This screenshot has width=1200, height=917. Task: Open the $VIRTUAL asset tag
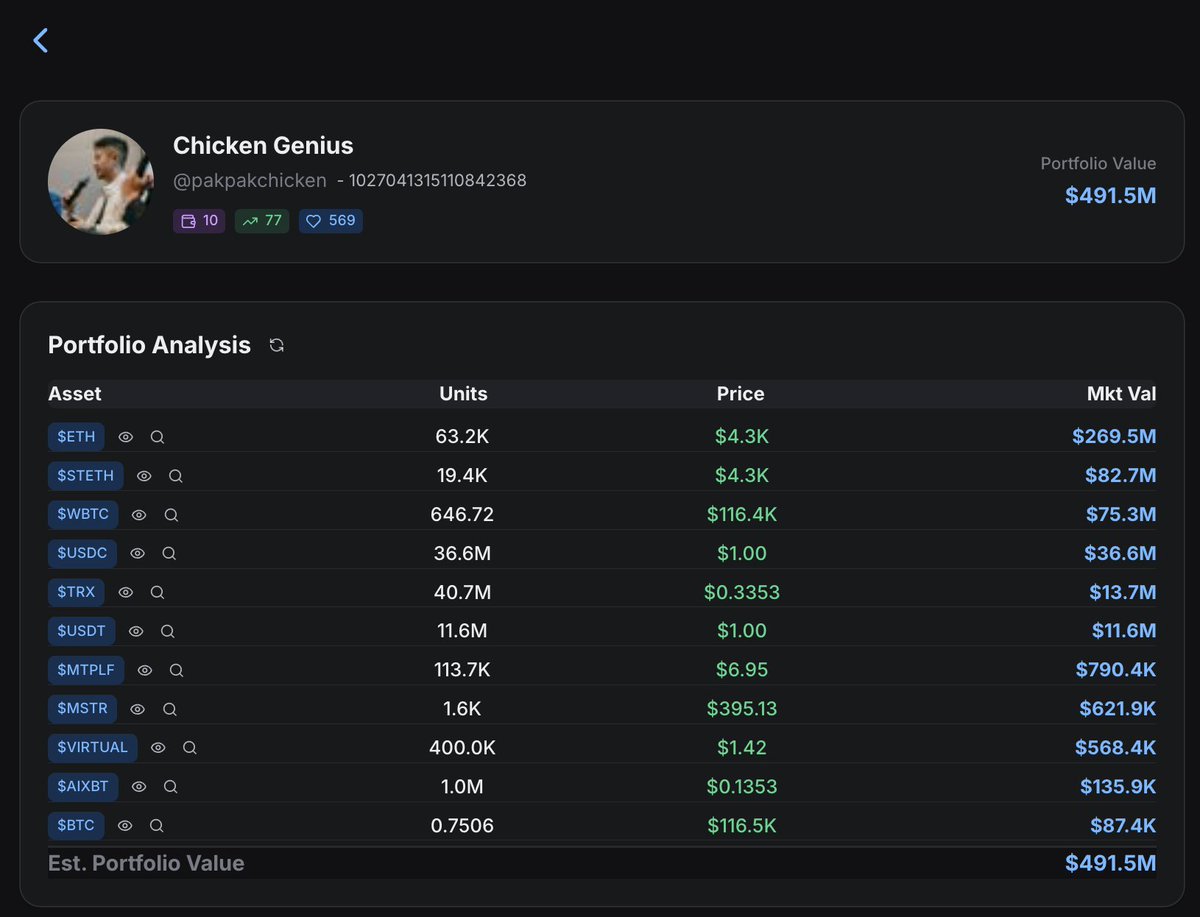(92, 747)
